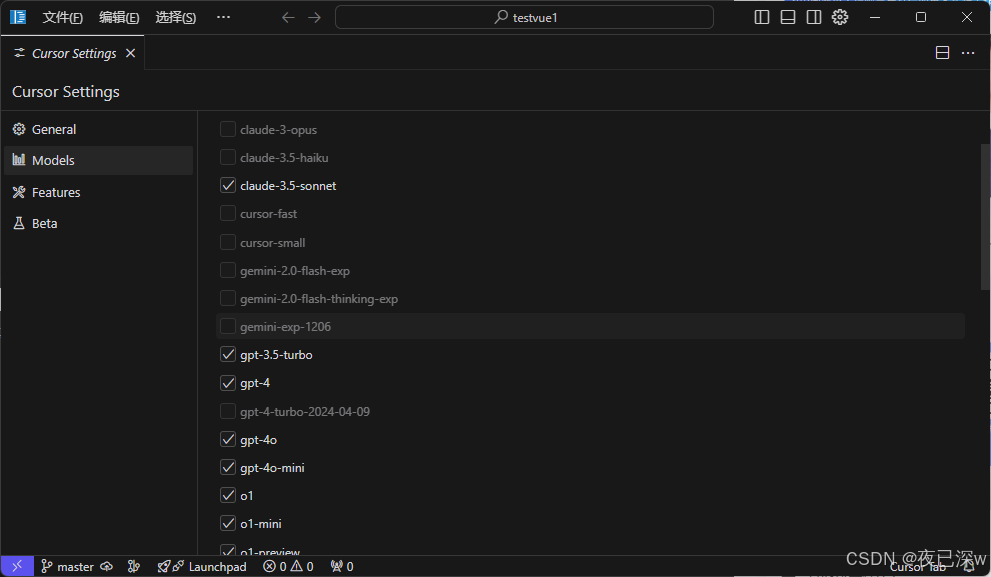The width and height of the screenshot is (991, 577).
Task: Click the Cursor app logo icon
Action: [x=18, y=17]
